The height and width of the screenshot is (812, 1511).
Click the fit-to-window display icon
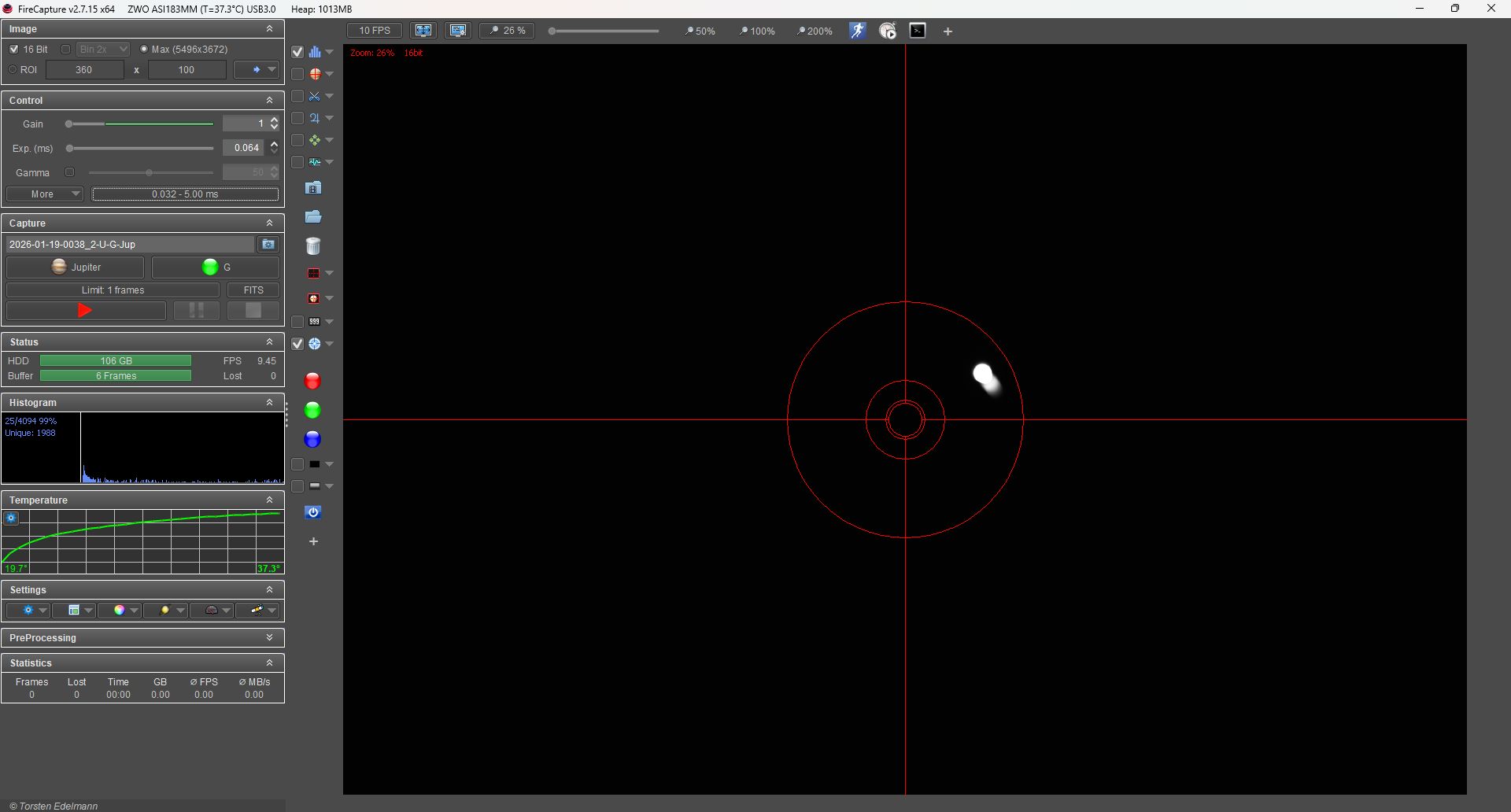[423, 31]
